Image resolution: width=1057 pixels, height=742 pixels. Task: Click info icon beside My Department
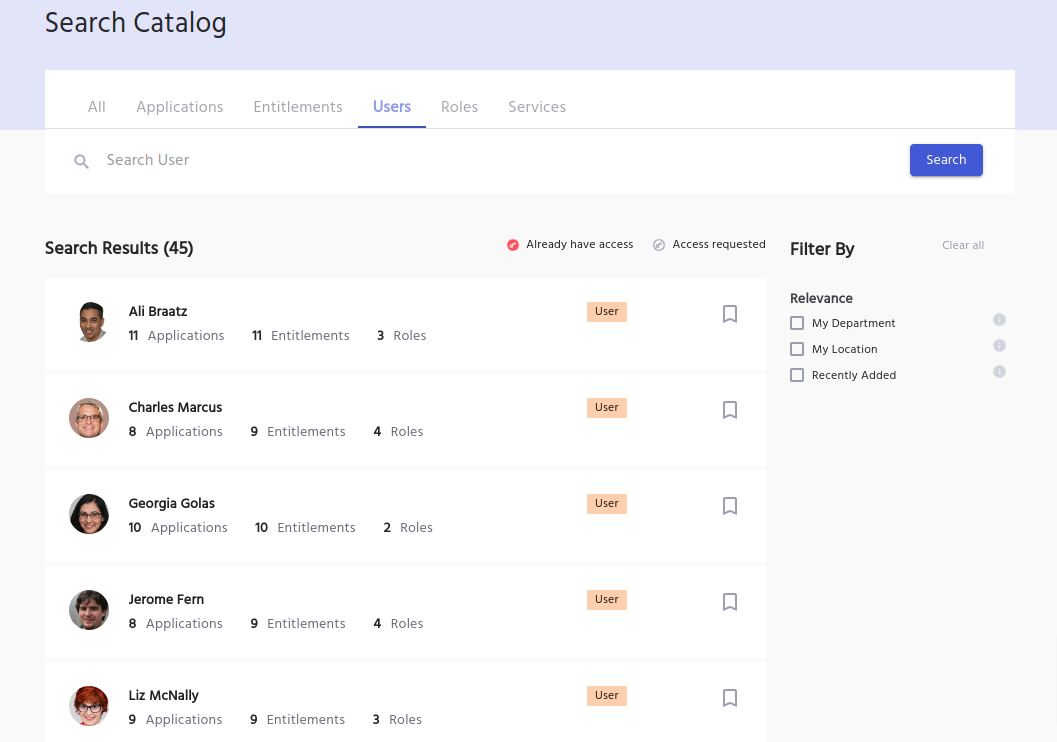(999, 320)
